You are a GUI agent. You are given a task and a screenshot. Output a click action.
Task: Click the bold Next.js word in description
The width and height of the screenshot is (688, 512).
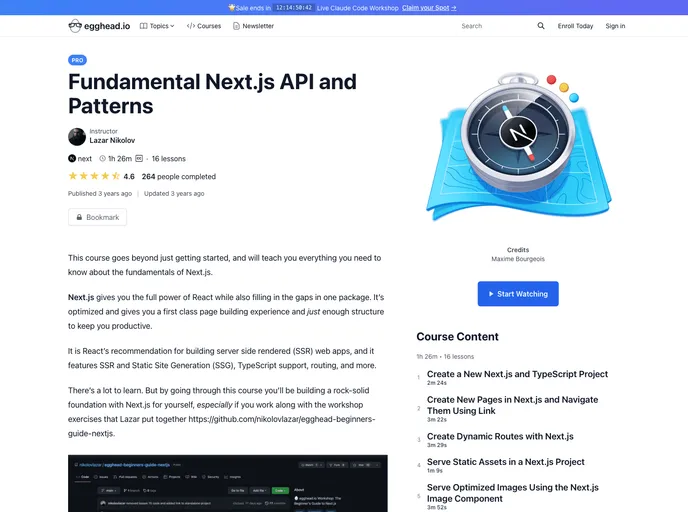click(x=81, y=297)
